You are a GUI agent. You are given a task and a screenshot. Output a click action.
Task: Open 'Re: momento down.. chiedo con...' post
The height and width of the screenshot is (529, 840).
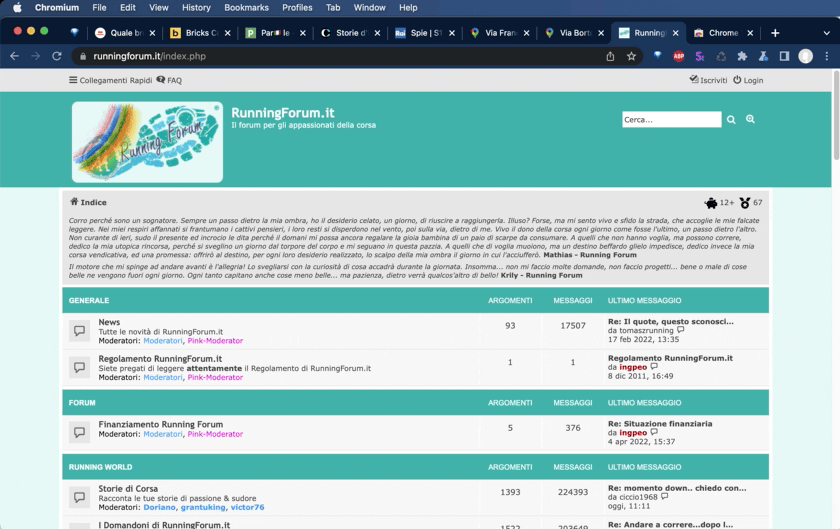677,488
